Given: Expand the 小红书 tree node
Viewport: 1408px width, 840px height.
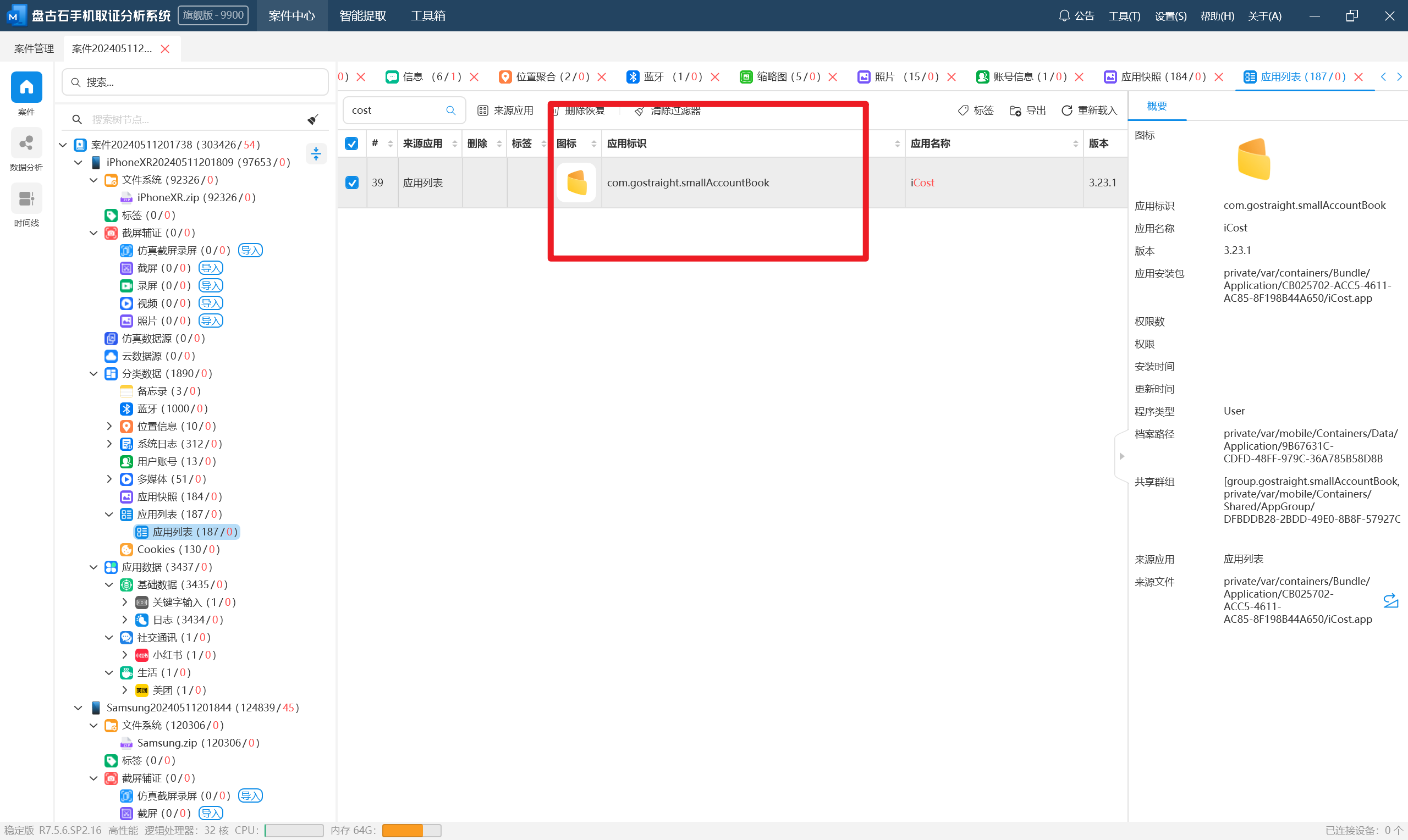Looking at the screenshot, I should (124, 655).
